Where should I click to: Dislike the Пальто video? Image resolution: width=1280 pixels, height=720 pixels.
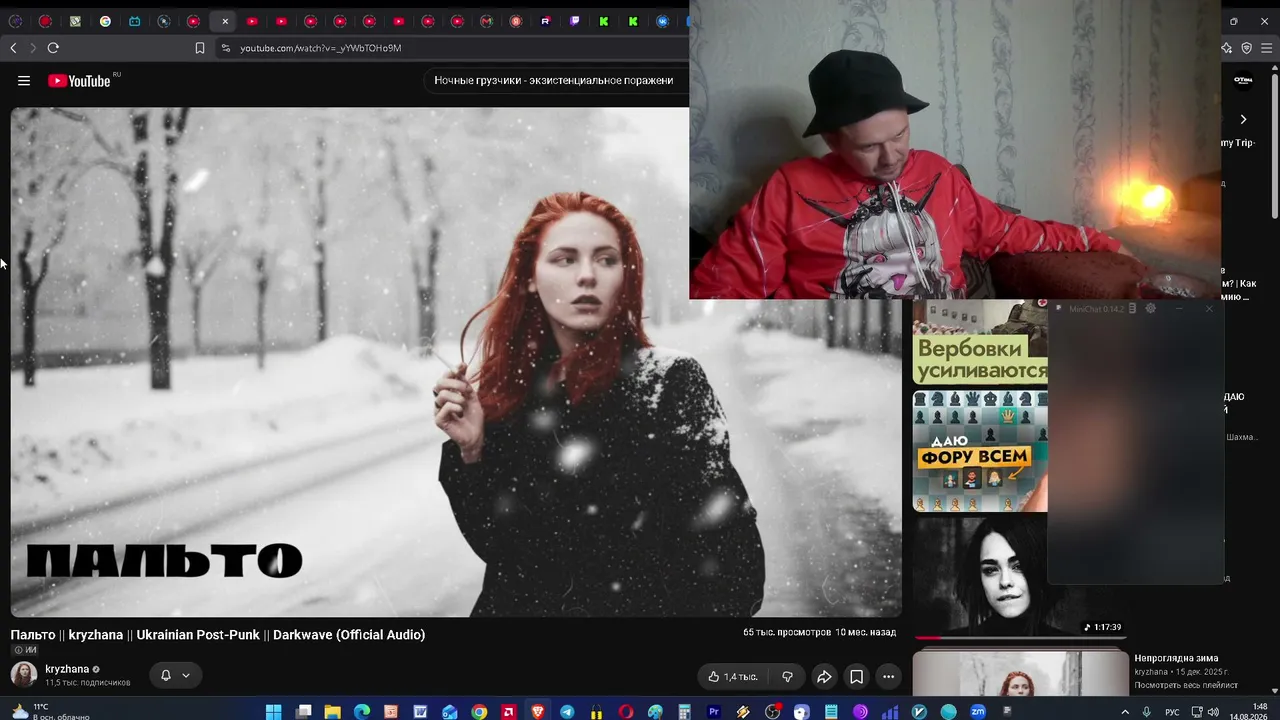(x=787, y=677)
